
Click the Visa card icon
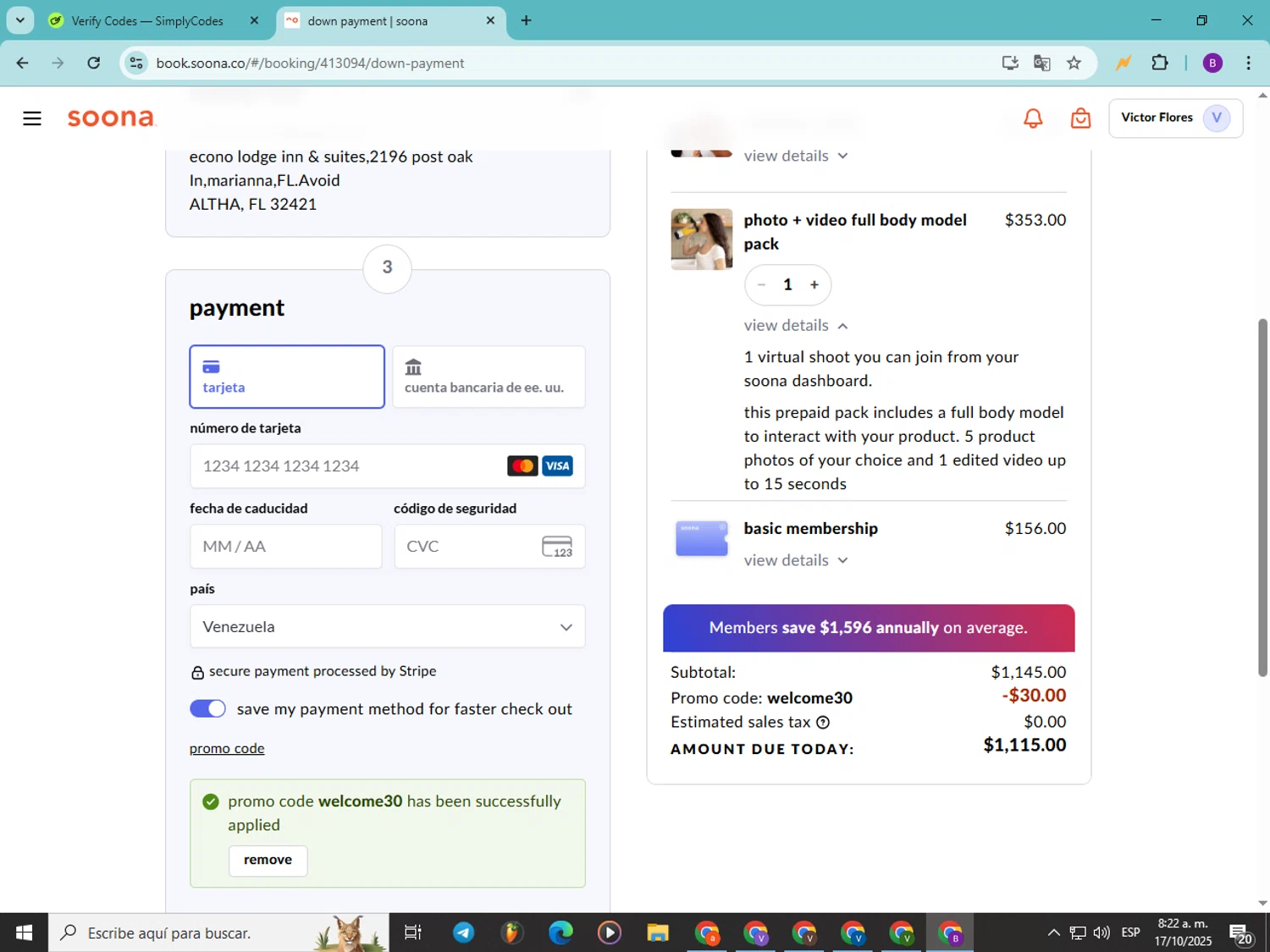557,466
